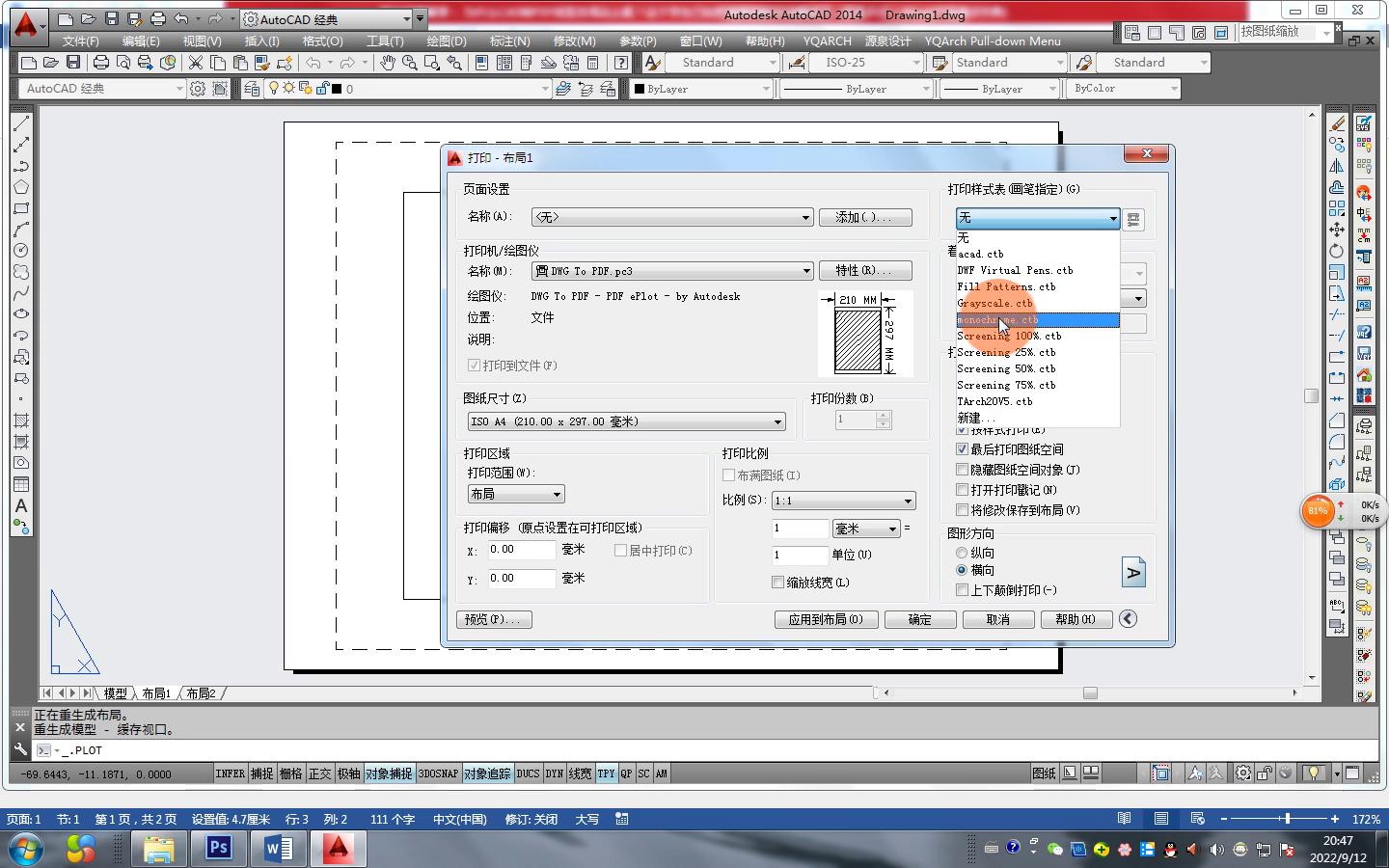The height and width of the screenshot is (868, 1389).
Task: Select the Multiline Text 'A' tool
Action: tap(21, 506)
